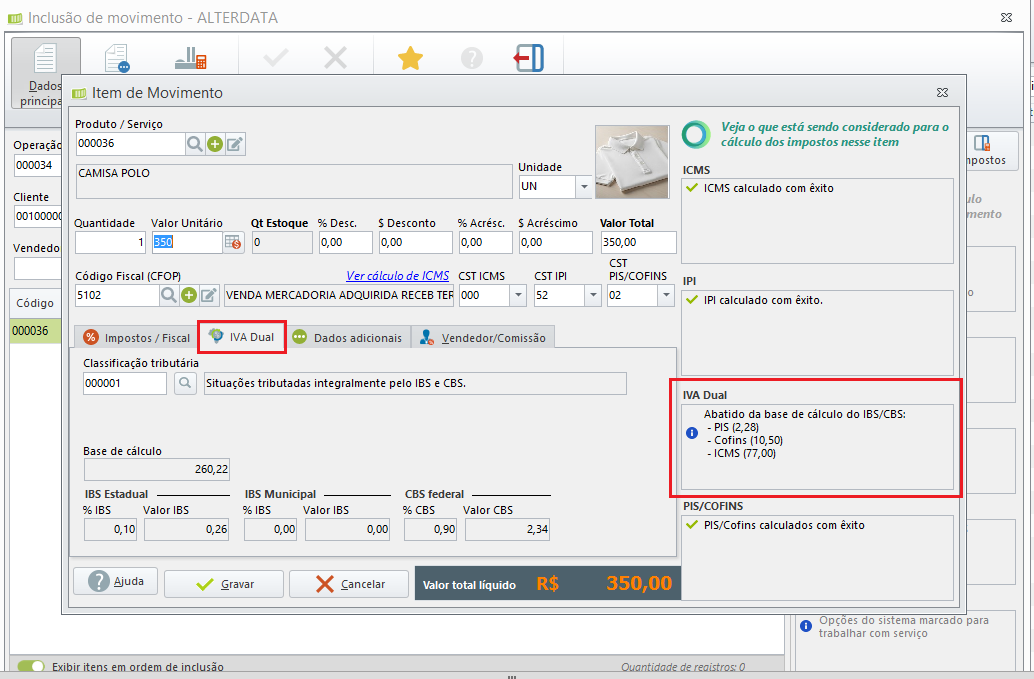Toggle the show items in inclusion order switch
The height and width of the screenshot is (679, 1034).
point(31,666)
